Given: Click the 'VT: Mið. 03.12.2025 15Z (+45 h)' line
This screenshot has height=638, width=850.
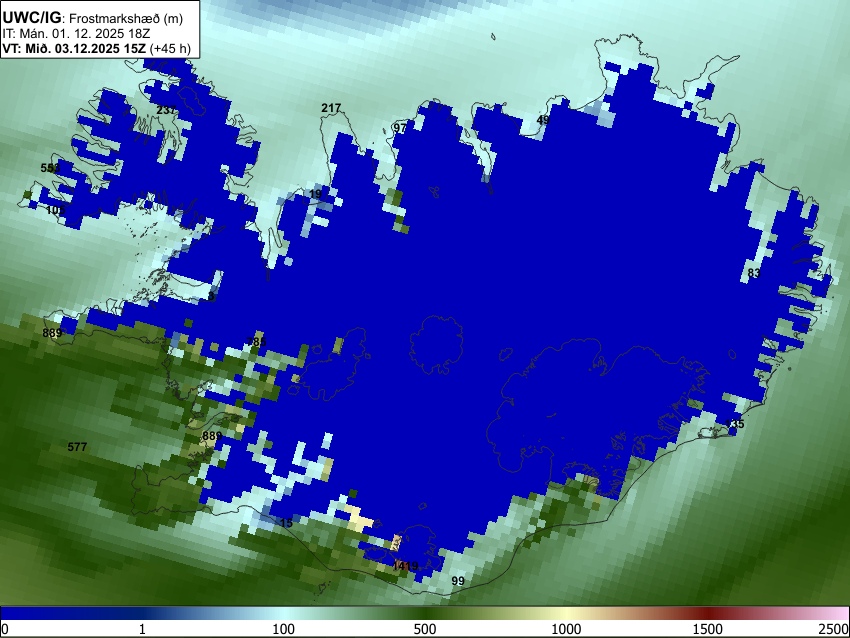Looking at the screenshot, I should (96, 48).
